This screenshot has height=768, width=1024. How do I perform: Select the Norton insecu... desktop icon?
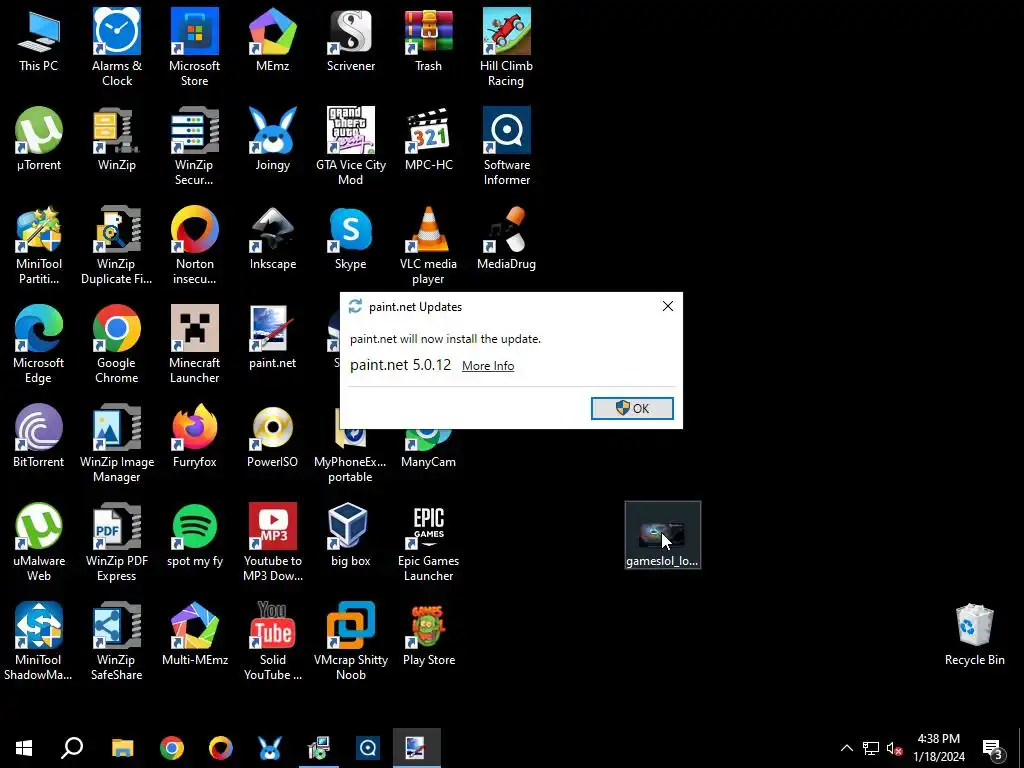pos(195,246)
